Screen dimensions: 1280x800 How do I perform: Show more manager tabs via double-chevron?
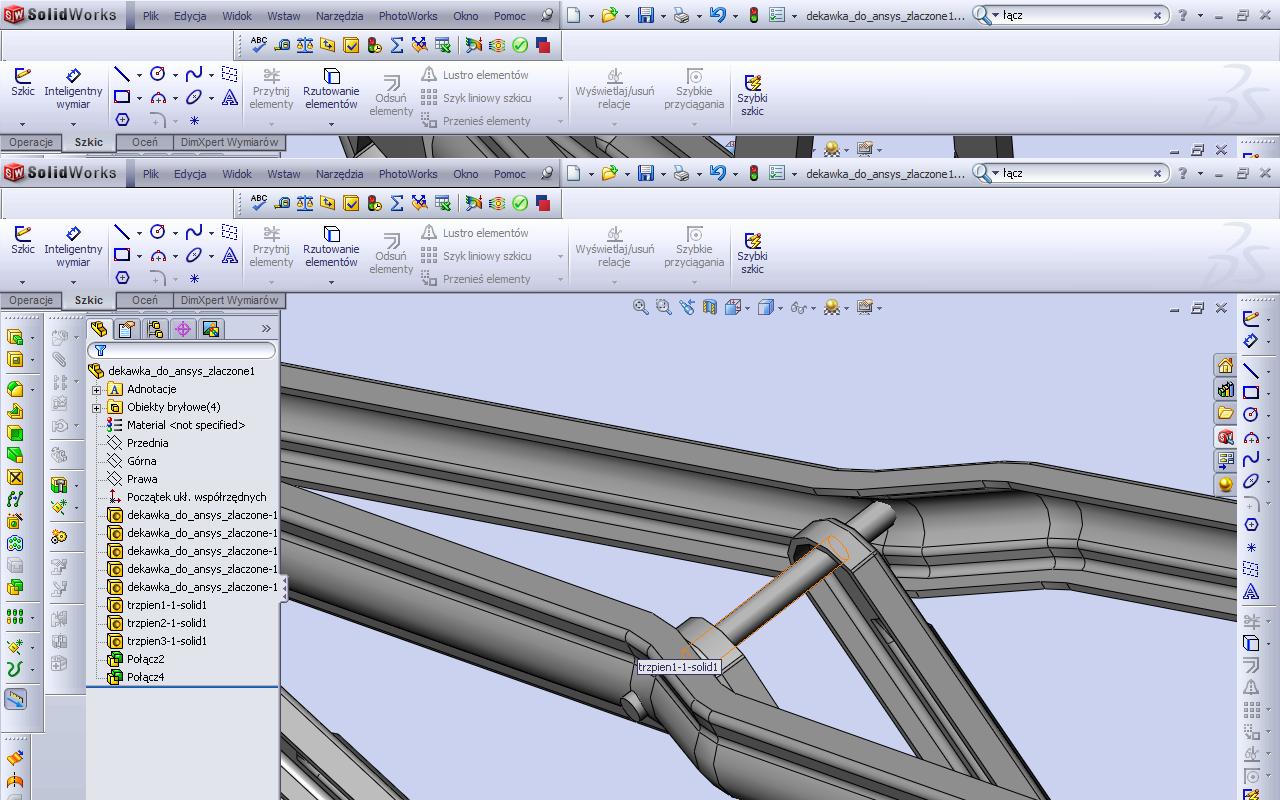pos(266,328)
